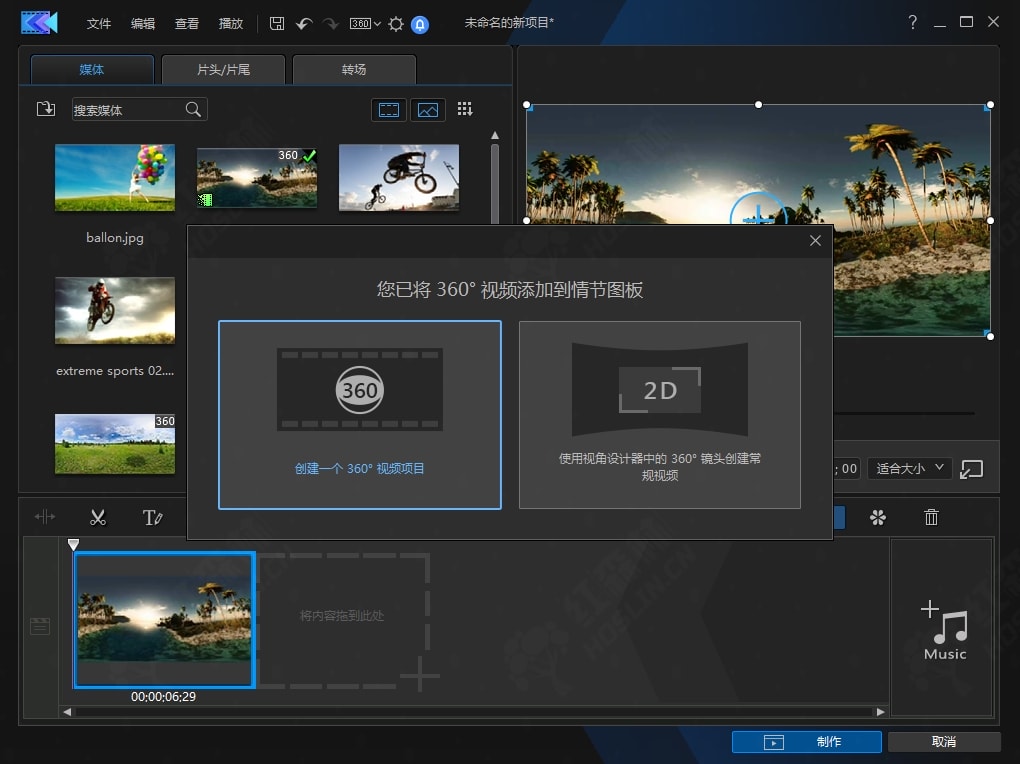Select the extreme sports 02 thumbnail
1020x764 pixels.
click(114, 310)
